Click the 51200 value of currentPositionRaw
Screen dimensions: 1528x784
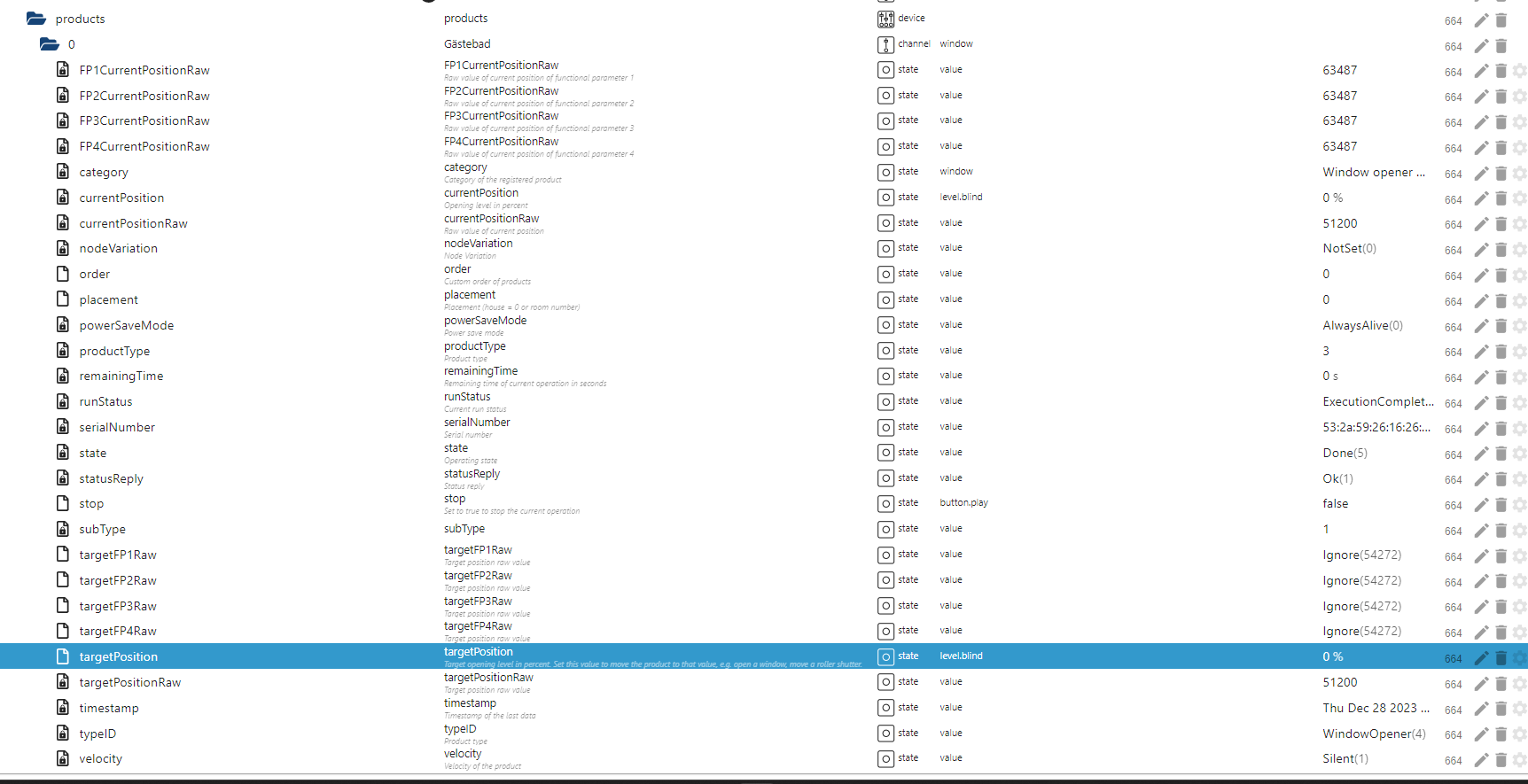coord(1340,223)
